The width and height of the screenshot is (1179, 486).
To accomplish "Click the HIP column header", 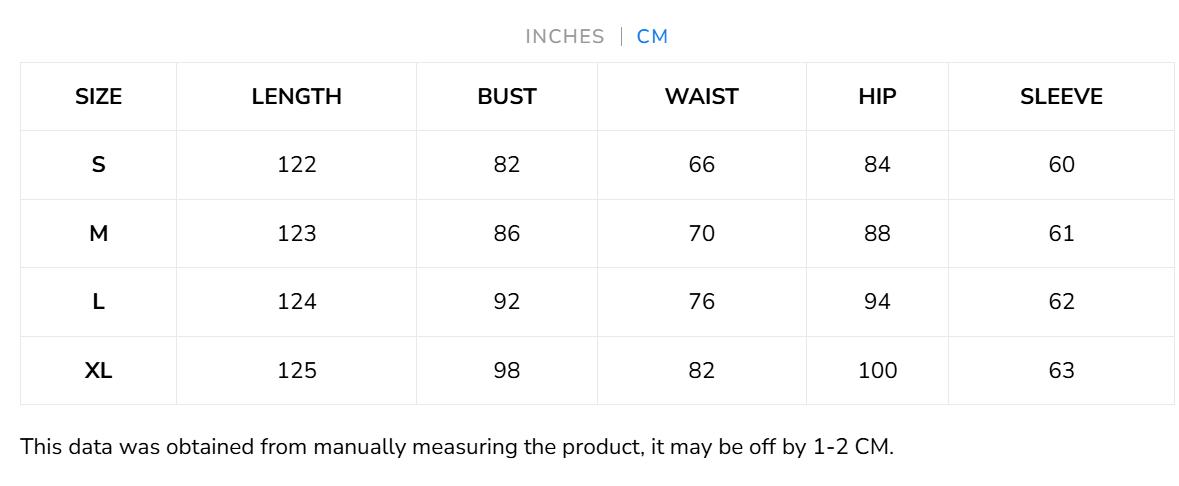I will 877,97.
